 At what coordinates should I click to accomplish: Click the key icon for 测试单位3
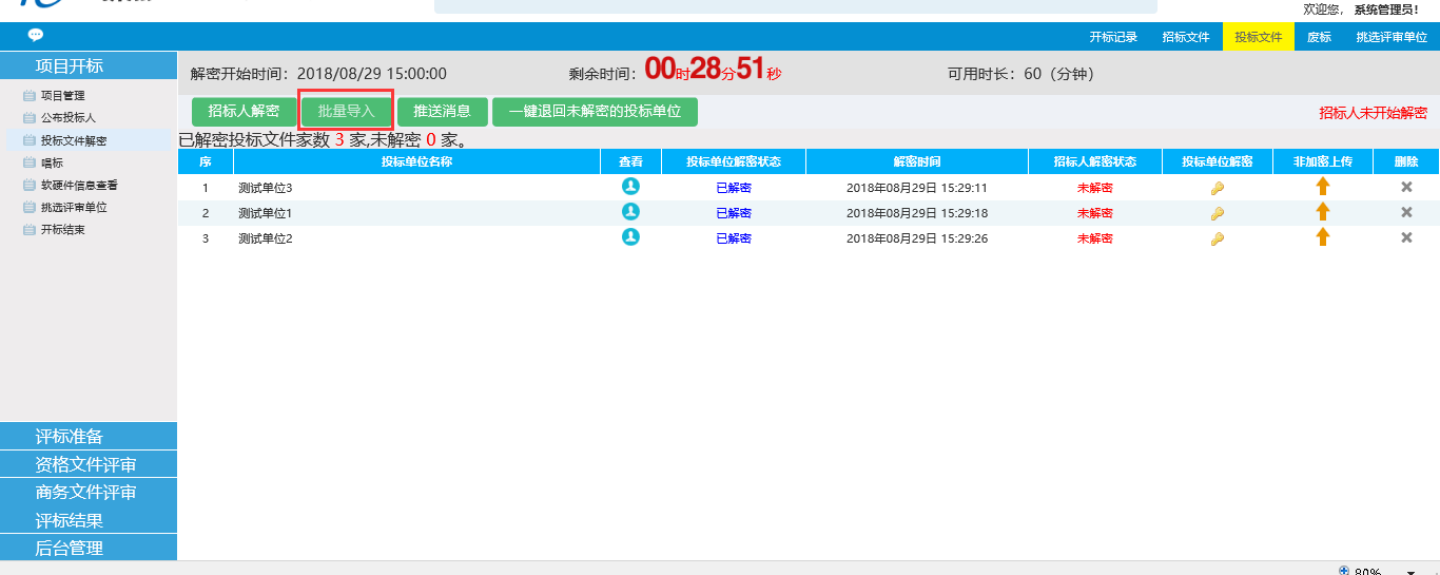[1217, 187]
